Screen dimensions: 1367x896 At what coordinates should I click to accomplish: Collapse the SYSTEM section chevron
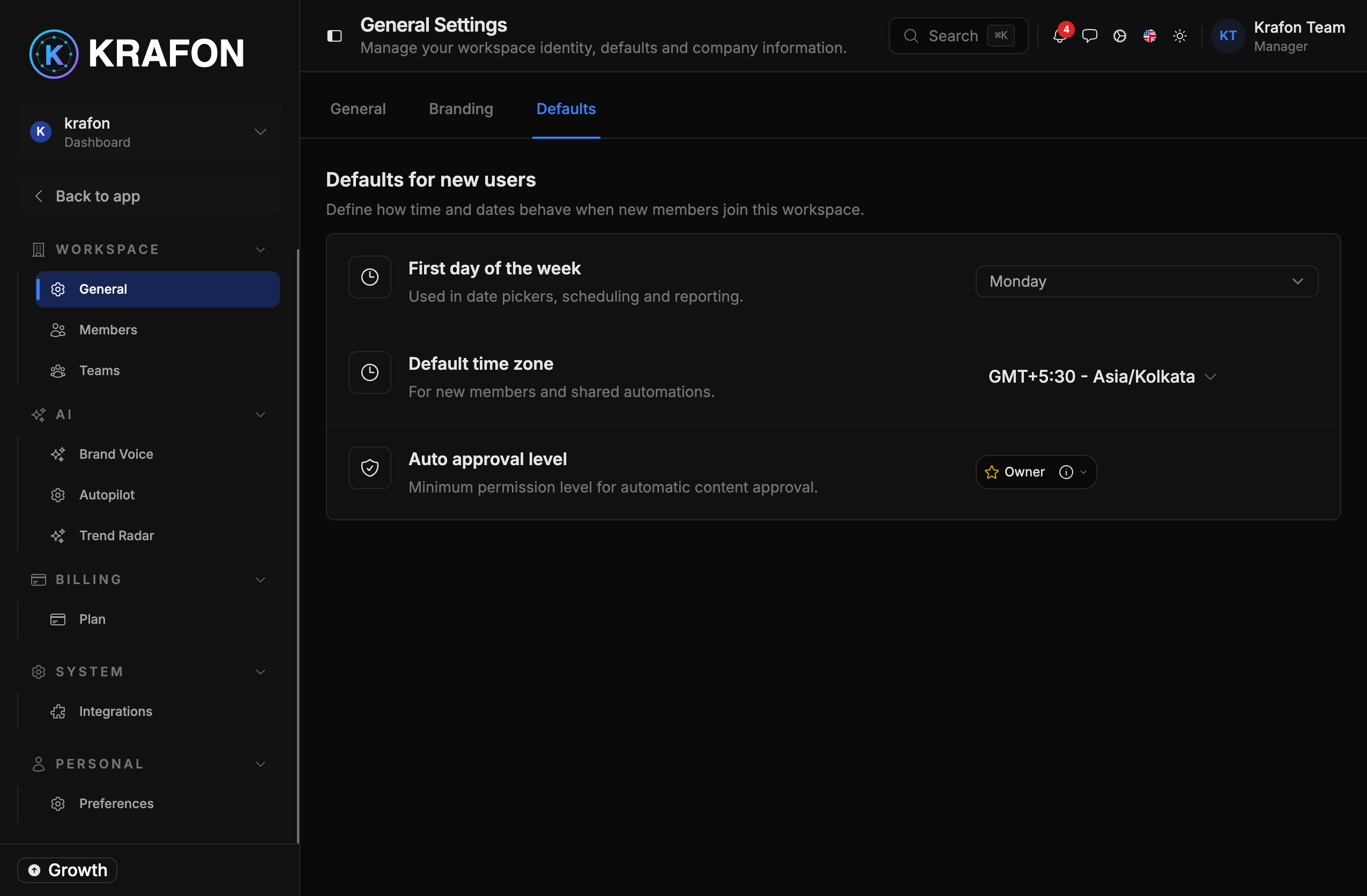[x=260, y=671]
